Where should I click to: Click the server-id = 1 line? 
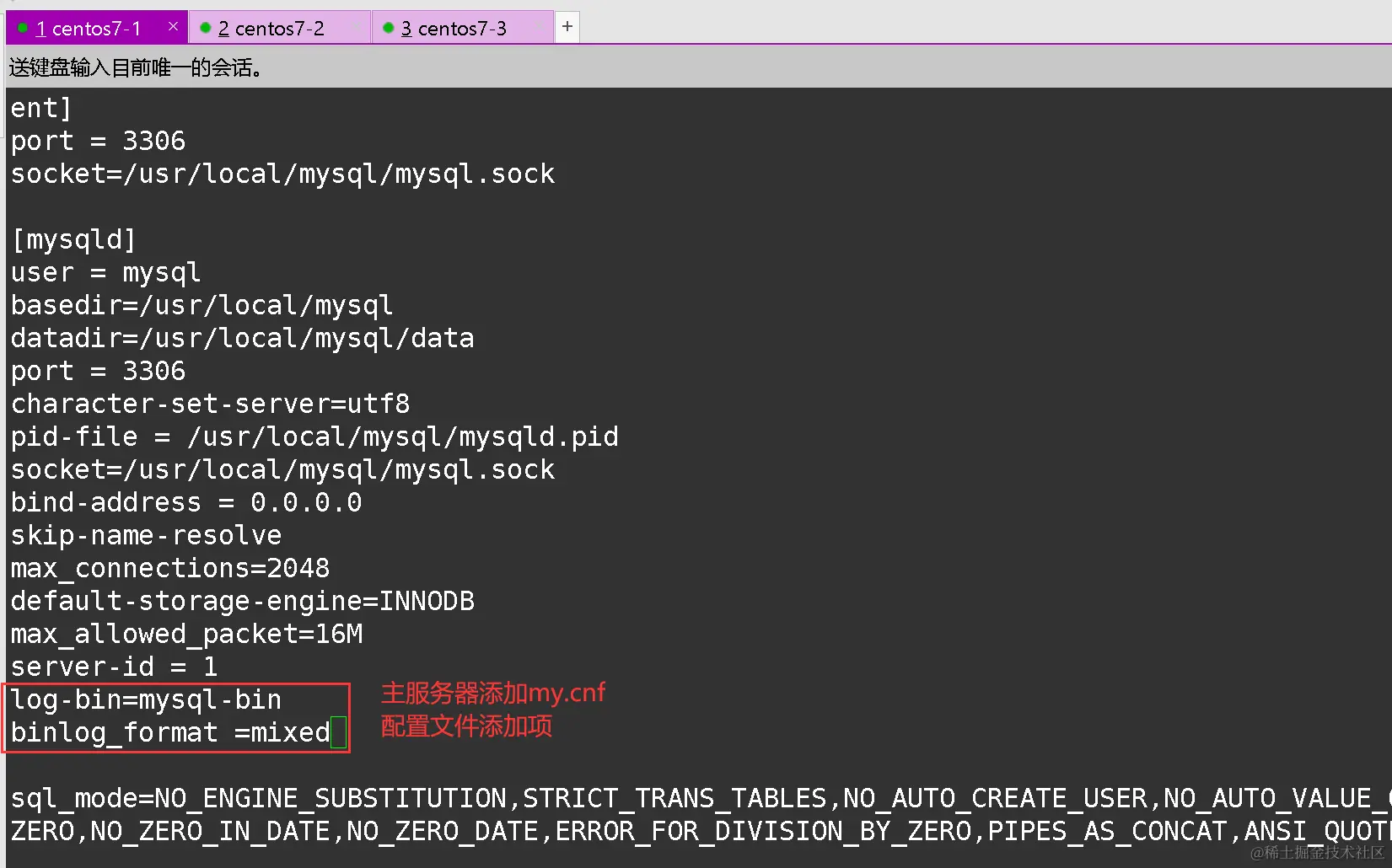(x=114, y=667)
